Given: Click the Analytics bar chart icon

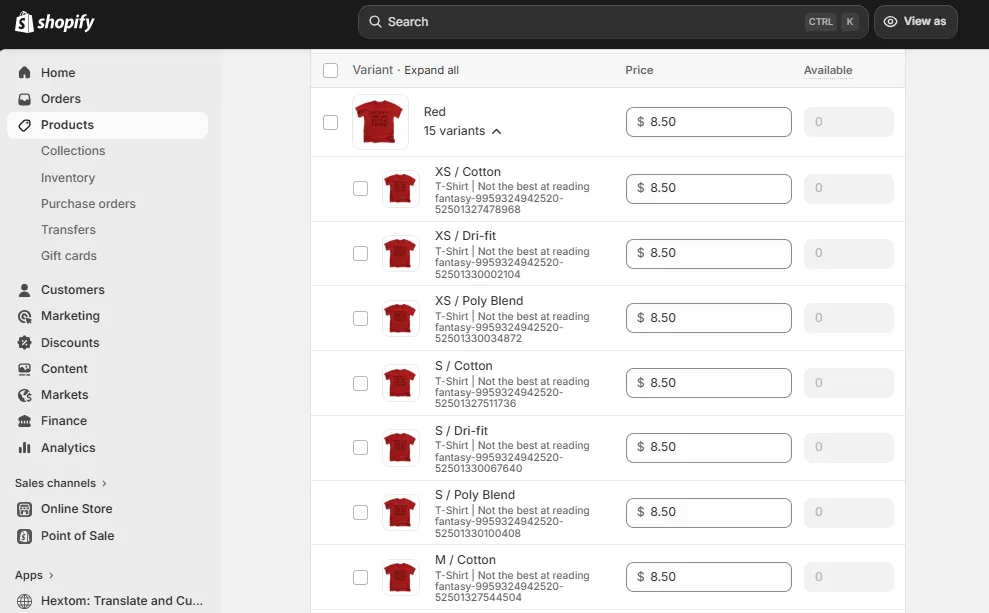Looking at the screenshot, I should [x=25, y=448].
